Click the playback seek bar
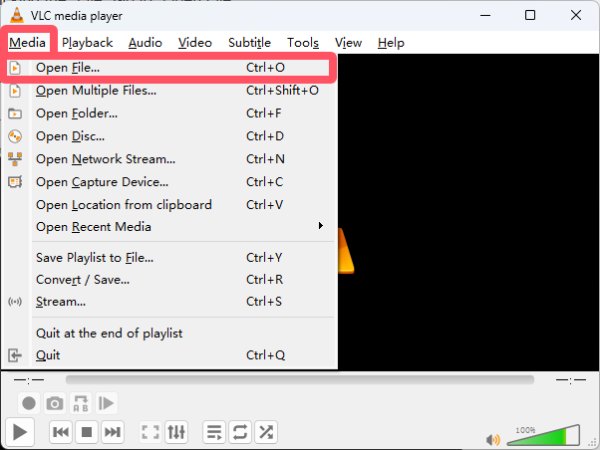 coord(300,380)
